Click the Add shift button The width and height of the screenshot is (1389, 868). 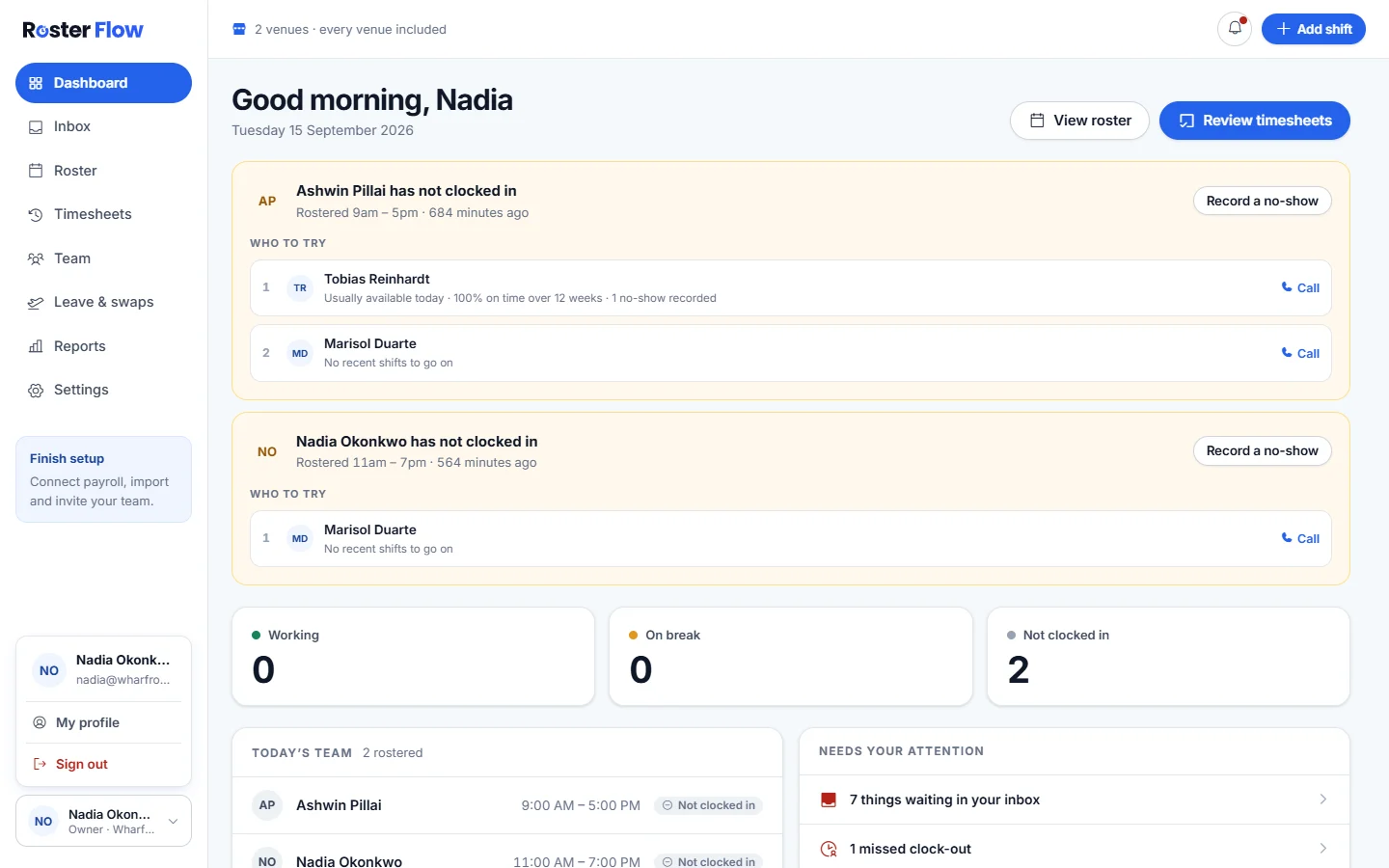[1314, 29]
